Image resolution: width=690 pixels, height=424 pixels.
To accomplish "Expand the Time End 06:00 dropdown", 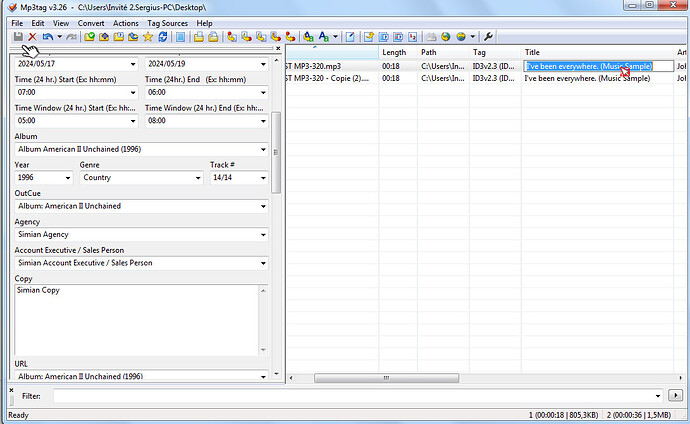I will 263,92.
